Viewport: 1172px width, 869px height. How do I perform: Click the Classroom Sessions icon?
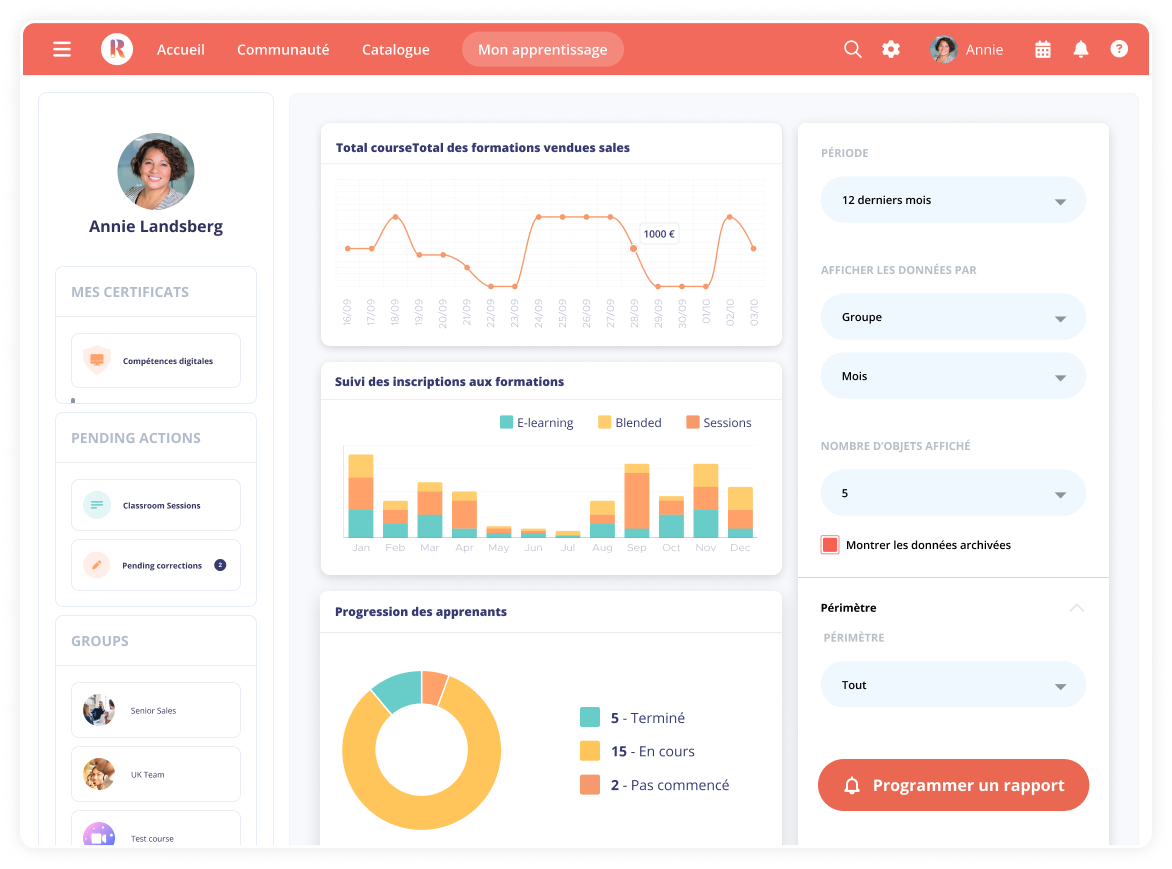(97, 505)
